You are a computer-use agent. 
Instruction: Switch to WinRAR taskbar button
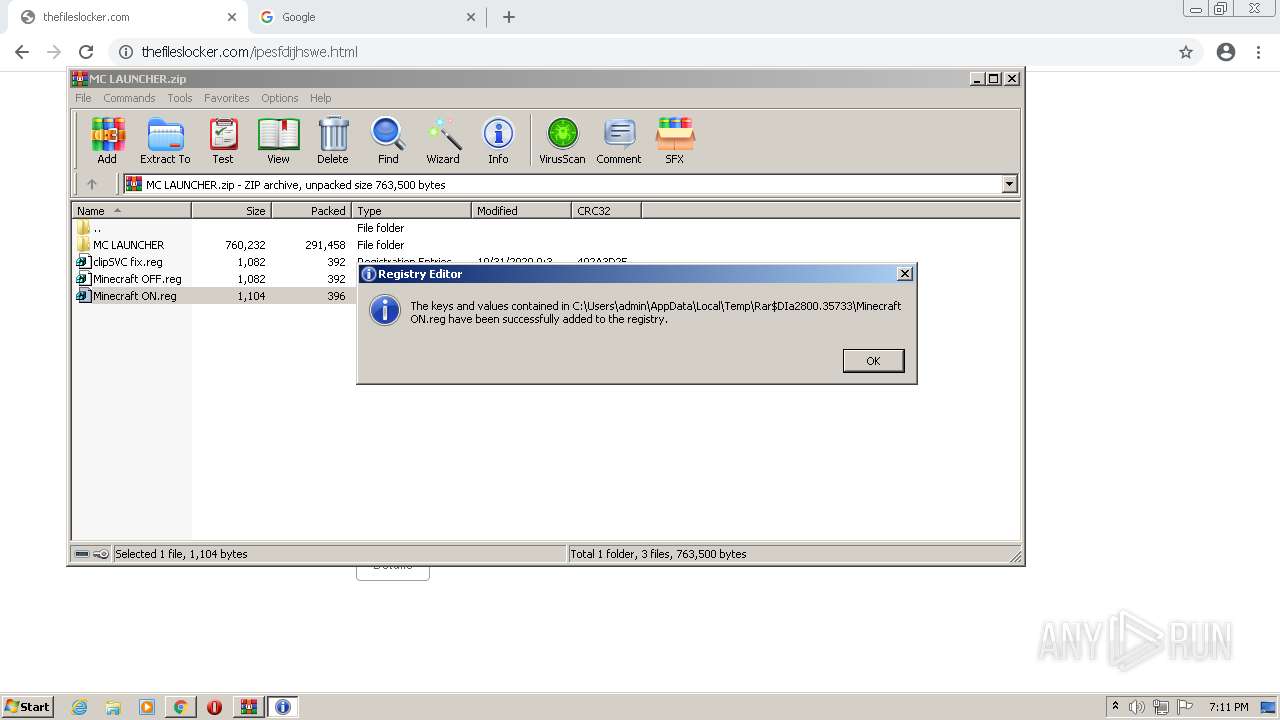(249, 707)
